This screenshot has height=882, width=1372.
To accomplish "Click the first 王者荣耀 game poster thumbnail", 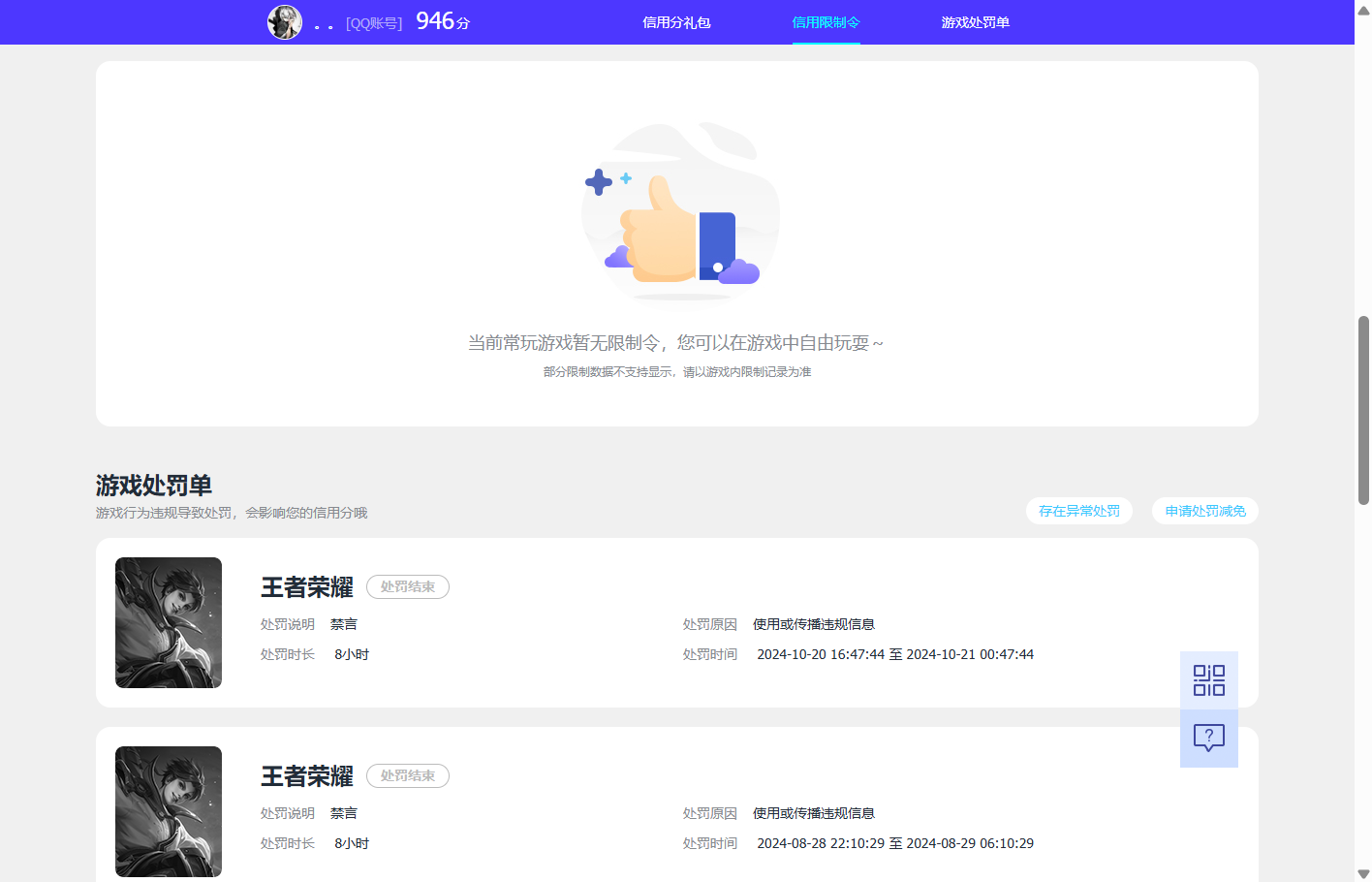I will tap(168, 622).
